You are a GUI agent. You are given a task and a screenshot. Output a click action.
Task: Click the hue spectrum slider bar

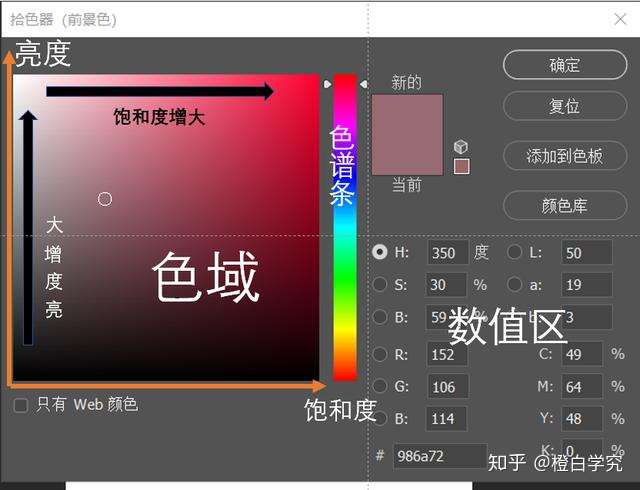[345, 227]
